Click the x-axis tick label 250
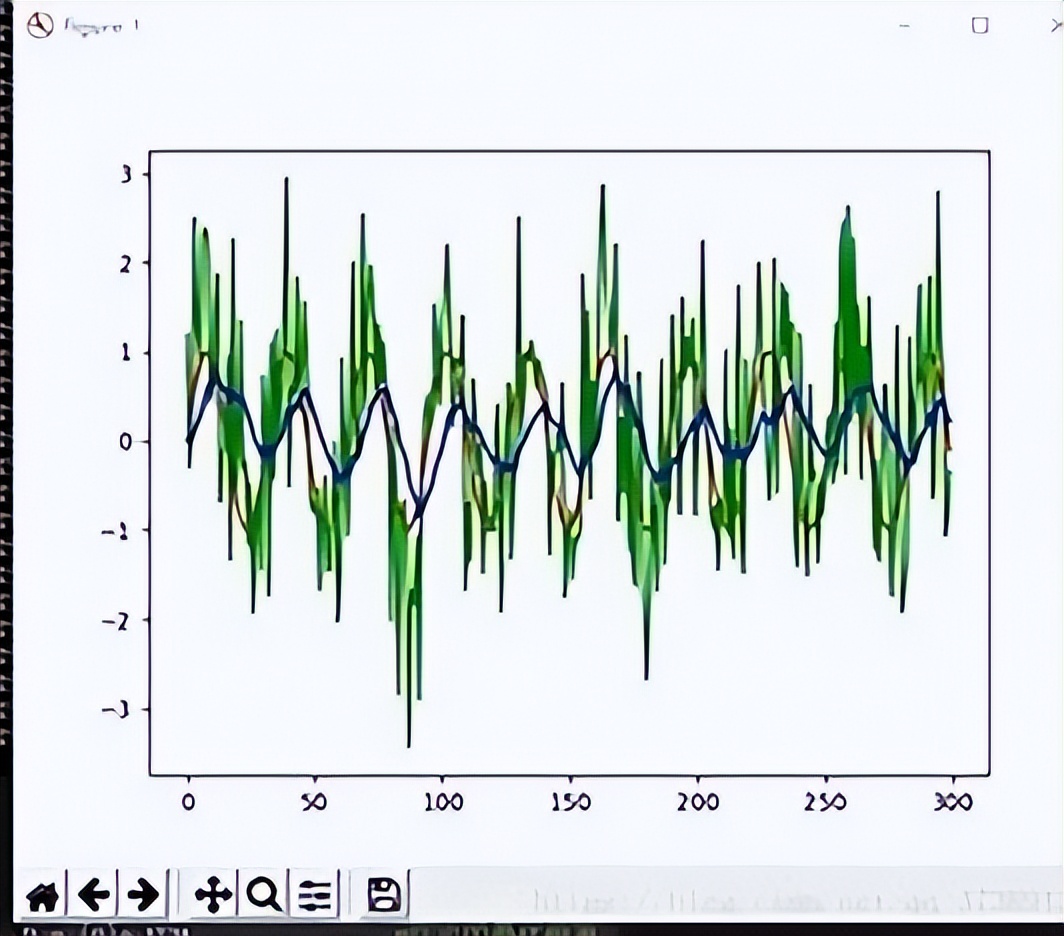Viewport: 1064px width, 936px height. click(x=826, y=802)
